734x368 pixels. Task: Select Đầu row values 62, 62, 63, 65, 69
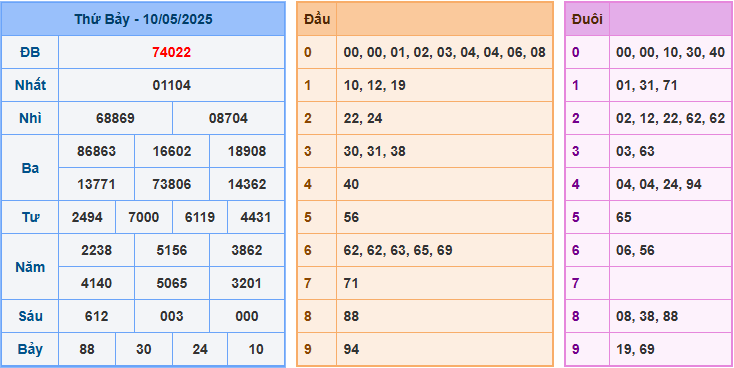click(x=398, y=250)
